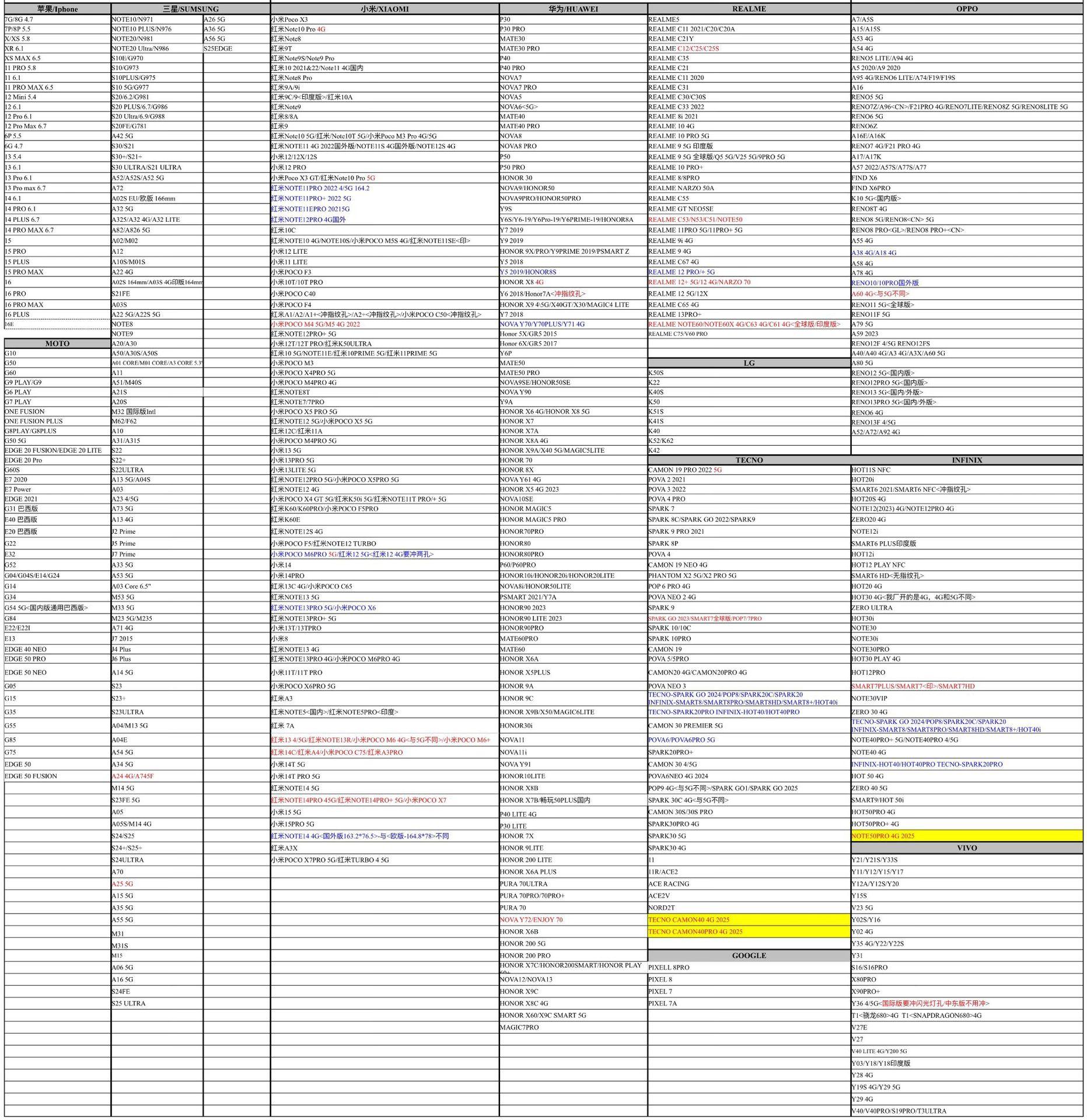The width and height of the screenshot is (1087, 1120).
Task: Select the 'ACE RACING' cell
Action: tap(749, 884)
